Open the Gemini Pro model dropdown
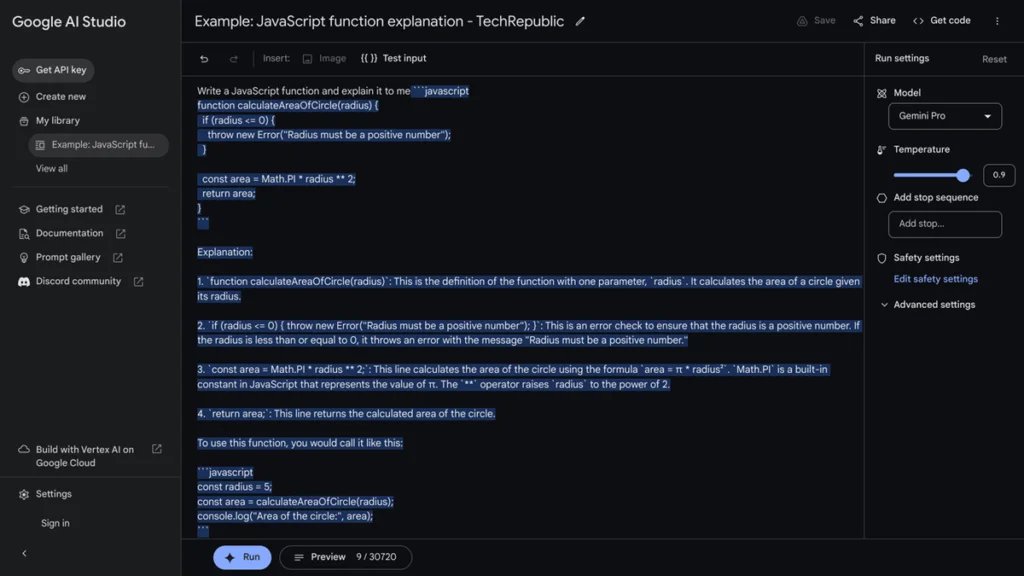This screenshot has width=1024, height=576. tap(943, 116)
